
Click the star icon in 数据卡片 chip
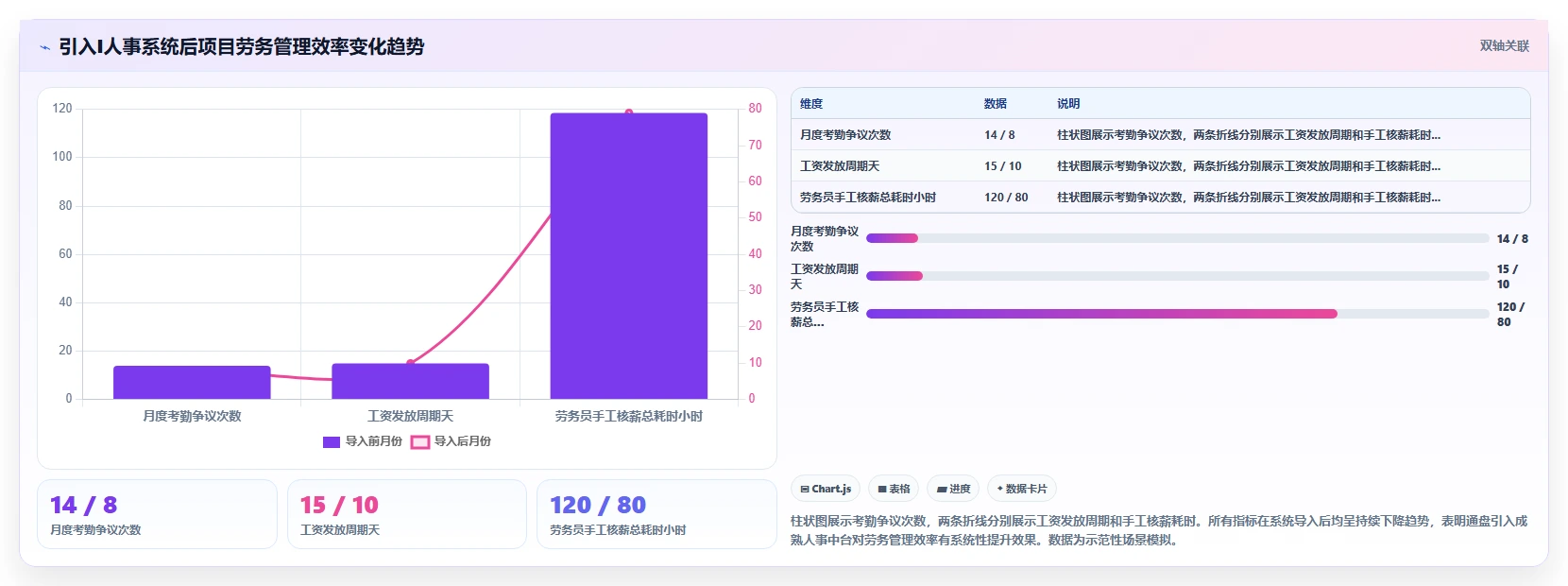tap(999, 489)
